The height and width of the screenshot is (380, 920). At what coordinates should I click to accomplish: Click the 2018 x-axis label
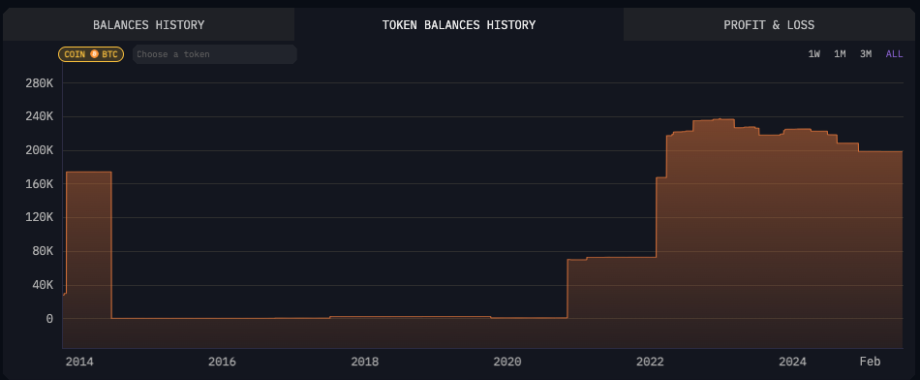click(364, 362)
